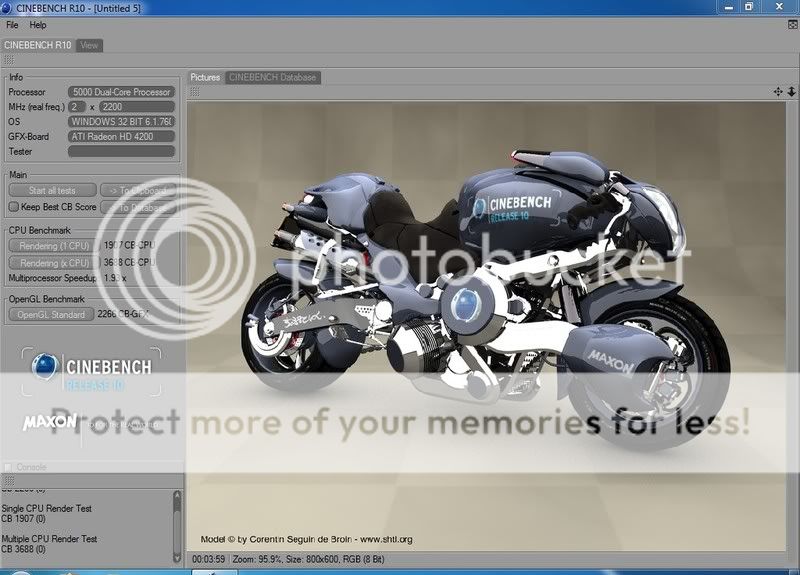The height and width of the screenshot is (575, 800).
Task: Run the OpenGL Standard benchmark
Action: point(51,315)
